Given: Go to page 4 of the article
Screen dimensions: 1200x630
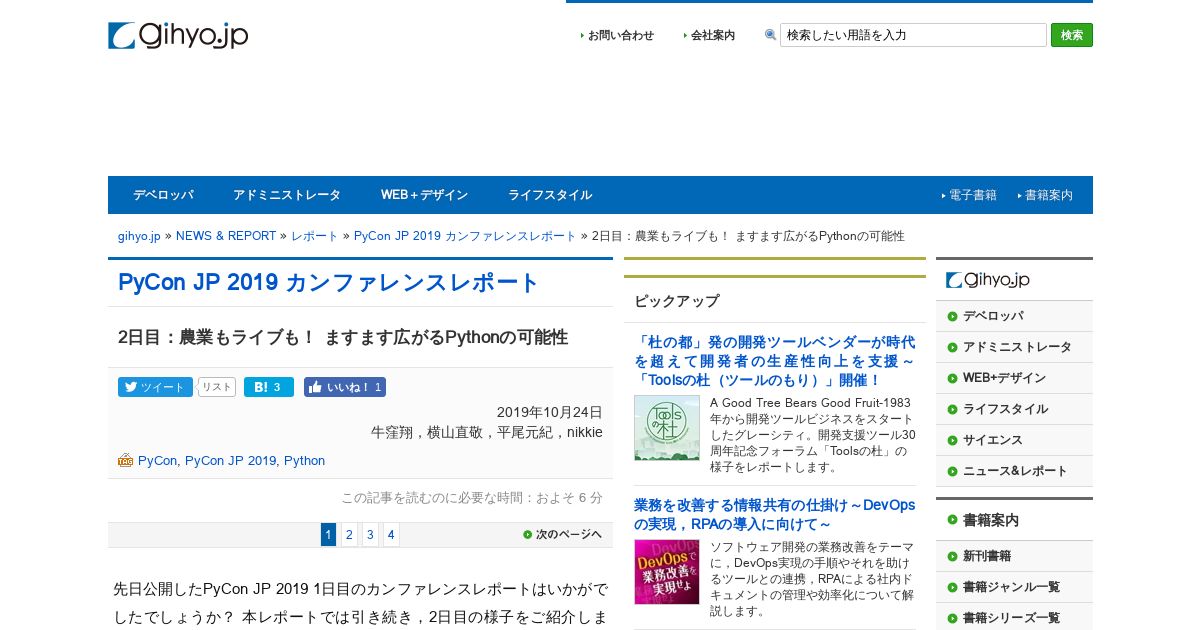Looking at the screenshot, I should [391, 535].
